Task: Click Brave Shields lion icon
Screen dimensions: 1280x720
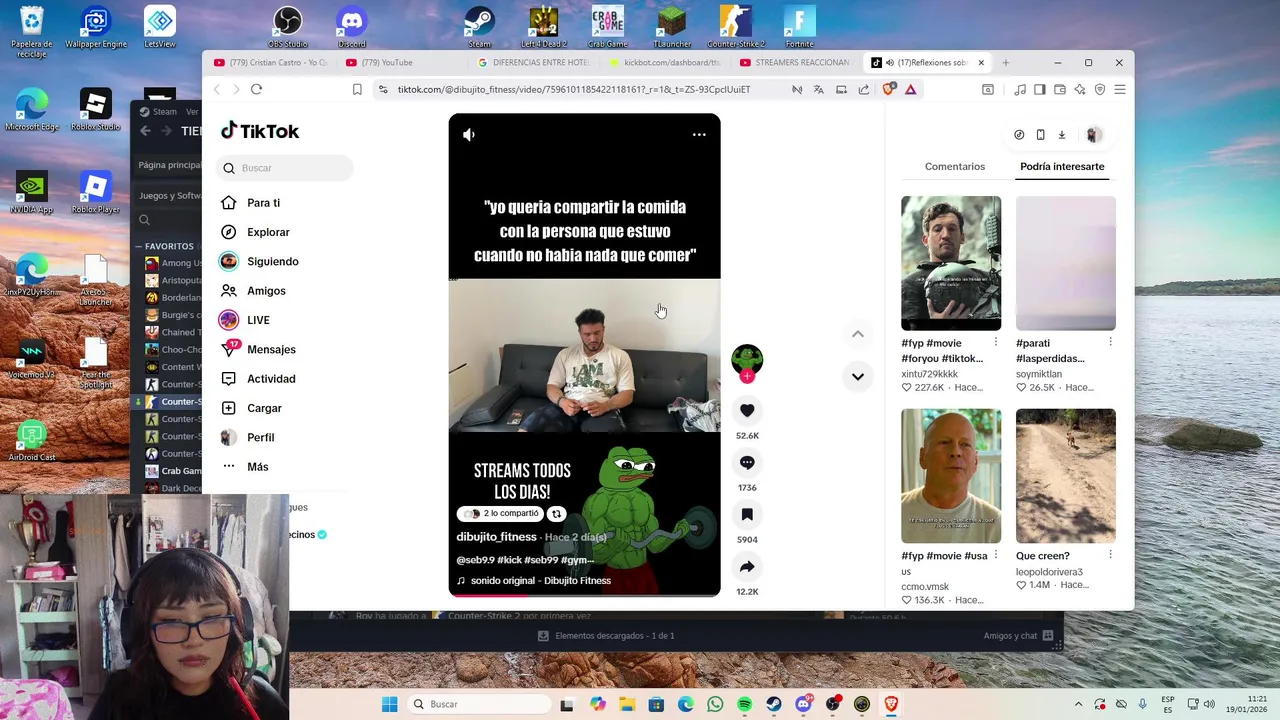Action: tap(888, 89)
